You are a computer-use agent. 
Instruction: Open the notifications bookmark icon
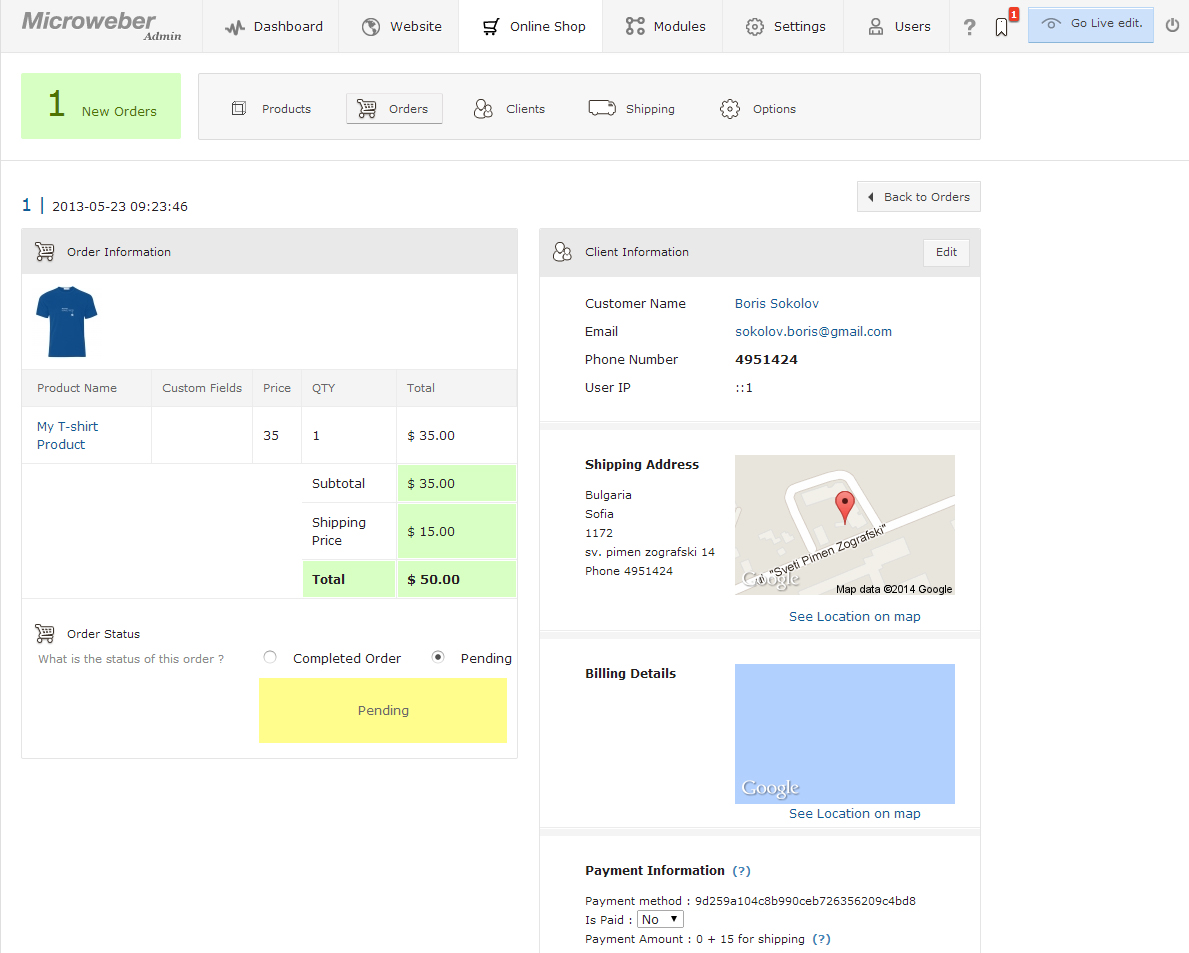click(x=1001, y=27)
